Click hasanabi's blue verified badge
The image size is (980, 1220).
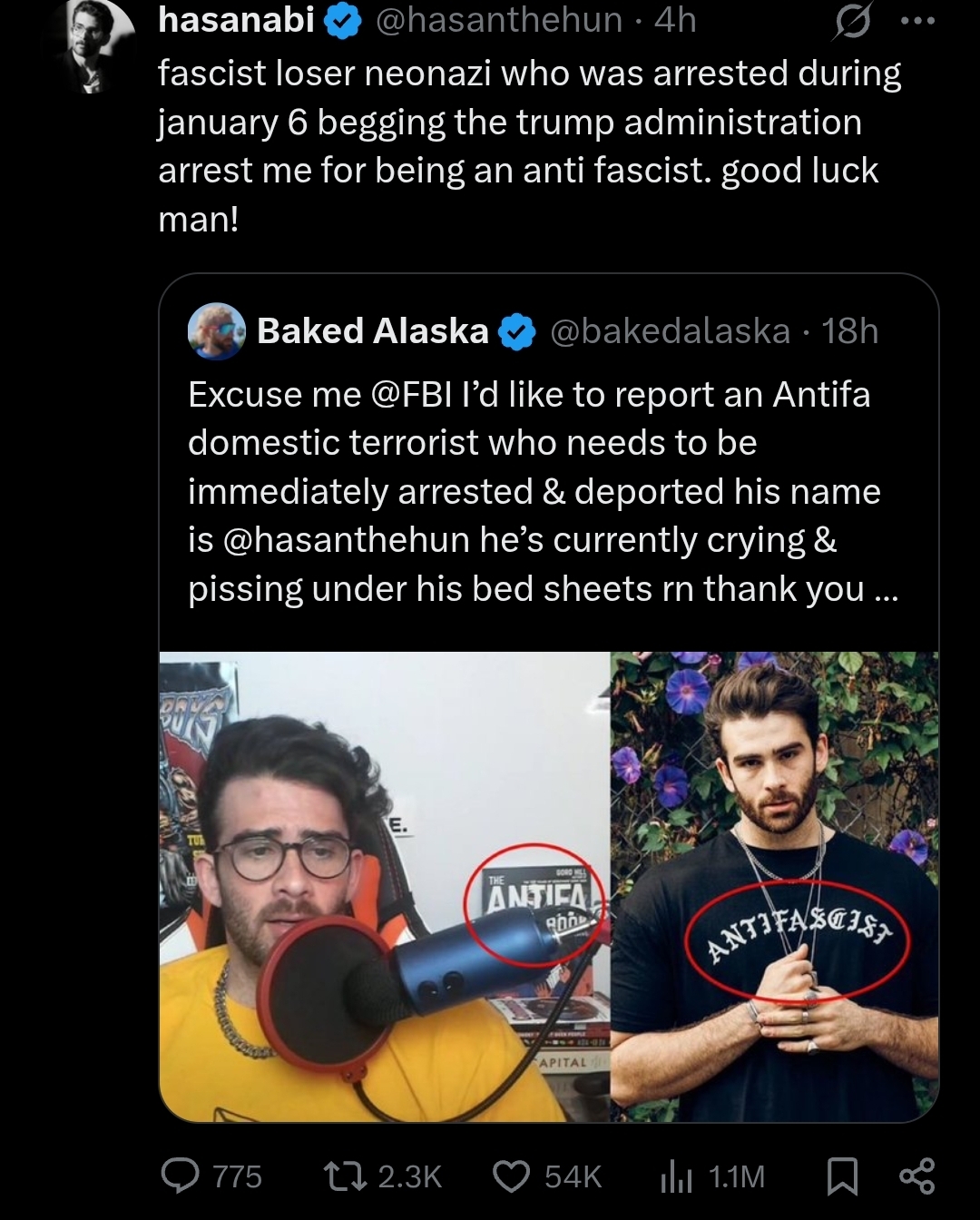pos(343,22)
